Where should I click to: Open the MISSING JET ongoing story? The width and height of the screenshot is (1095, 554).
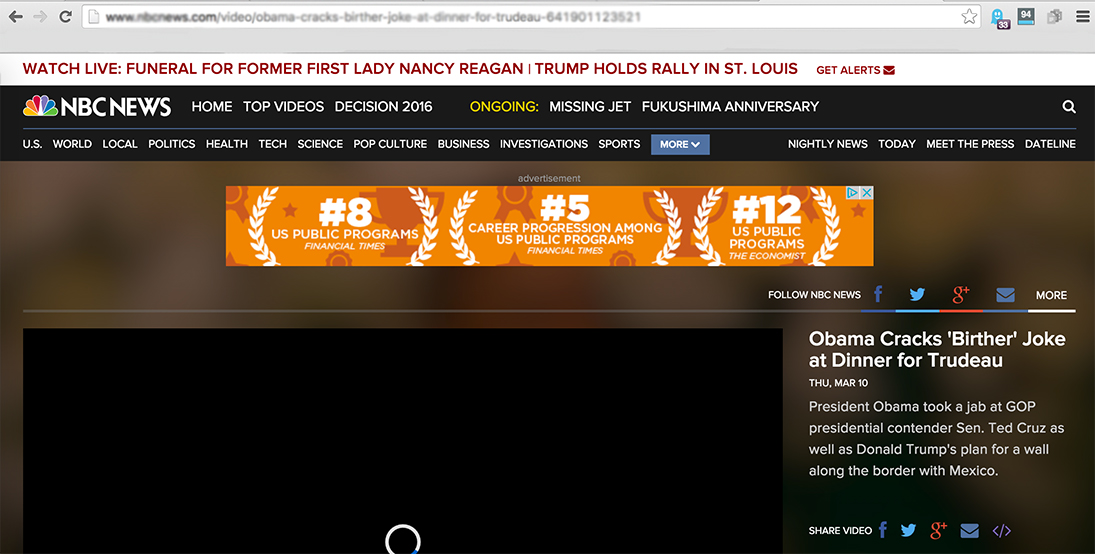pos(590,106)
